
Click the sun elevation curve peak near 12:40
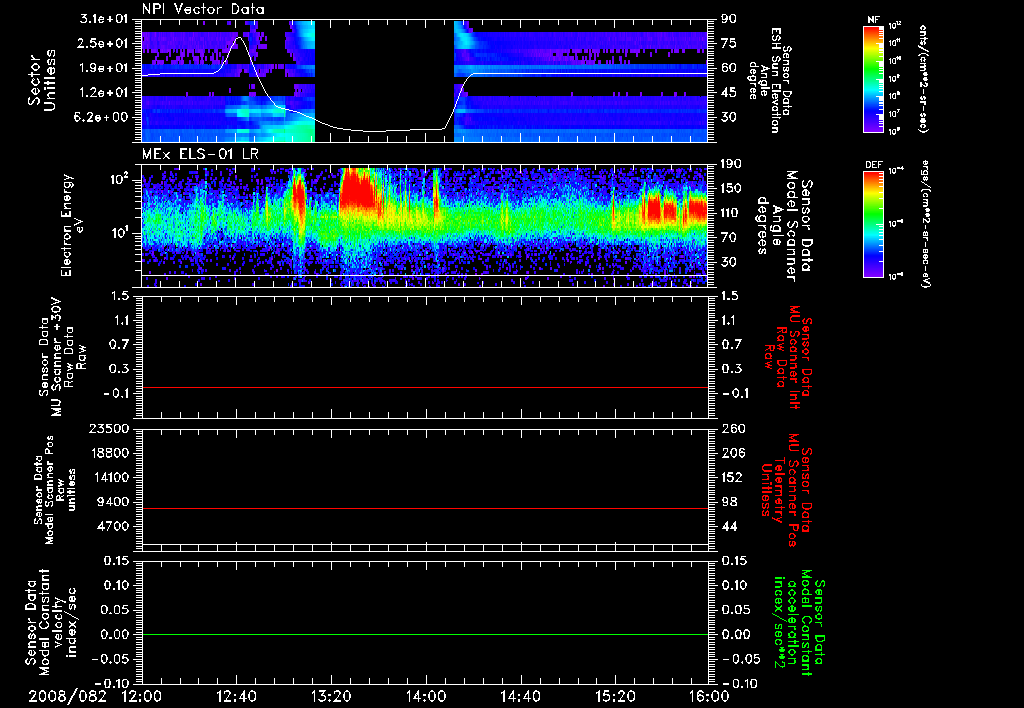(240, 38)
